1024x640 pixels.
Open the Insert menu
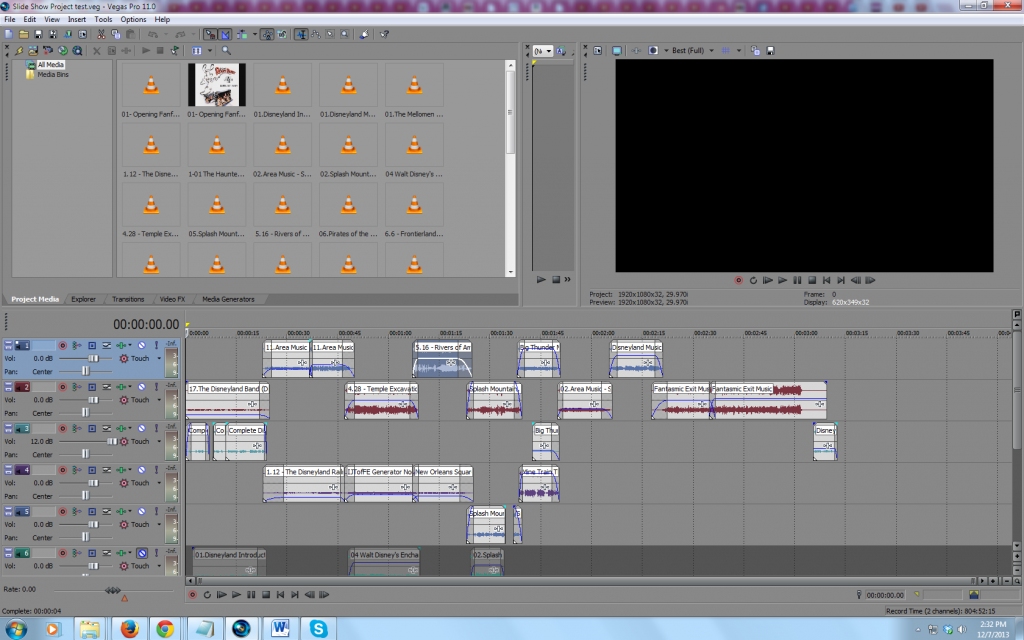click(x=77, y=20)
